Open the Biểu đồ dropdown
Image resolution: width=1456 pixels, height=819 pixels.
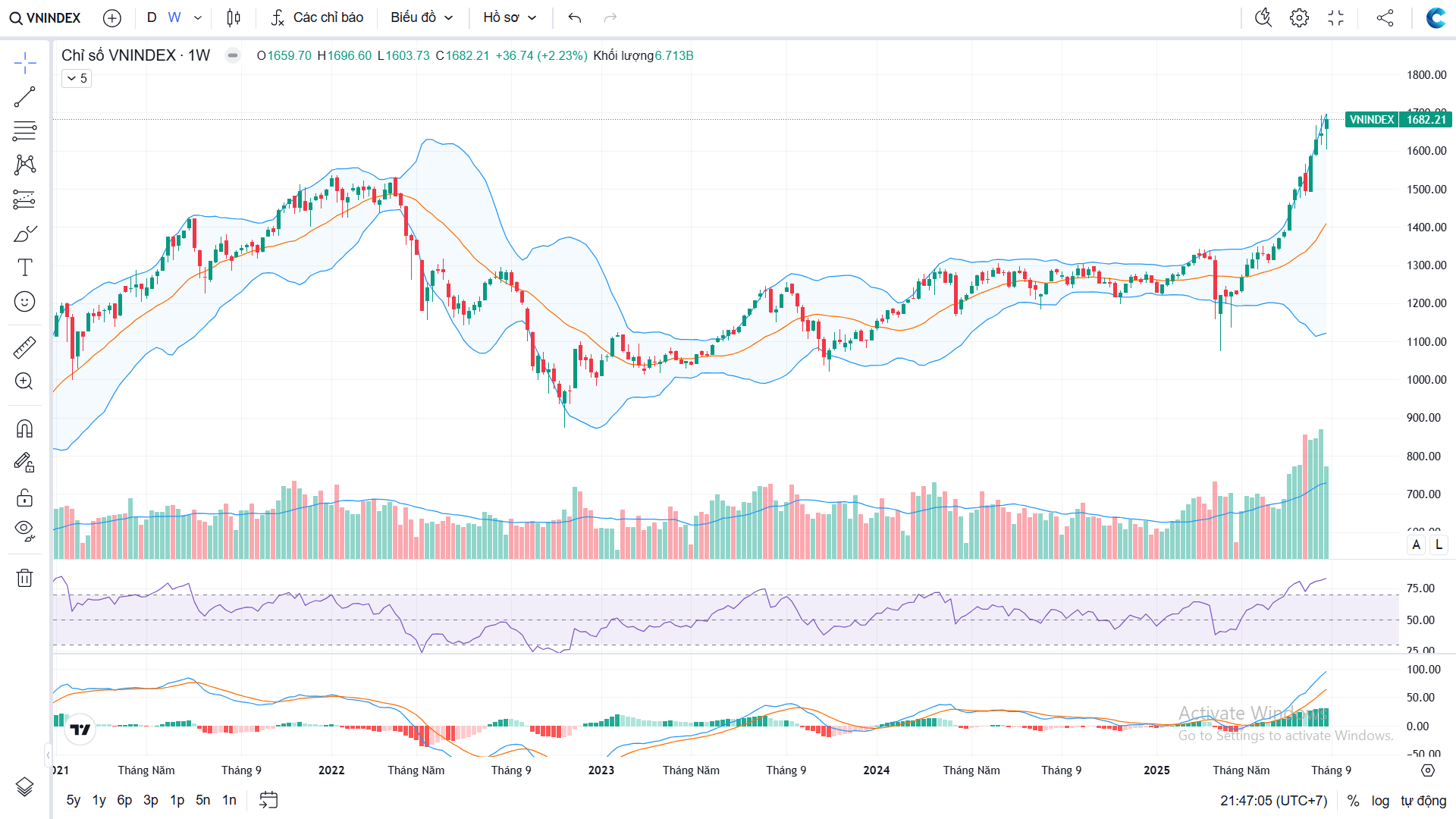click(x=422, y=17)
